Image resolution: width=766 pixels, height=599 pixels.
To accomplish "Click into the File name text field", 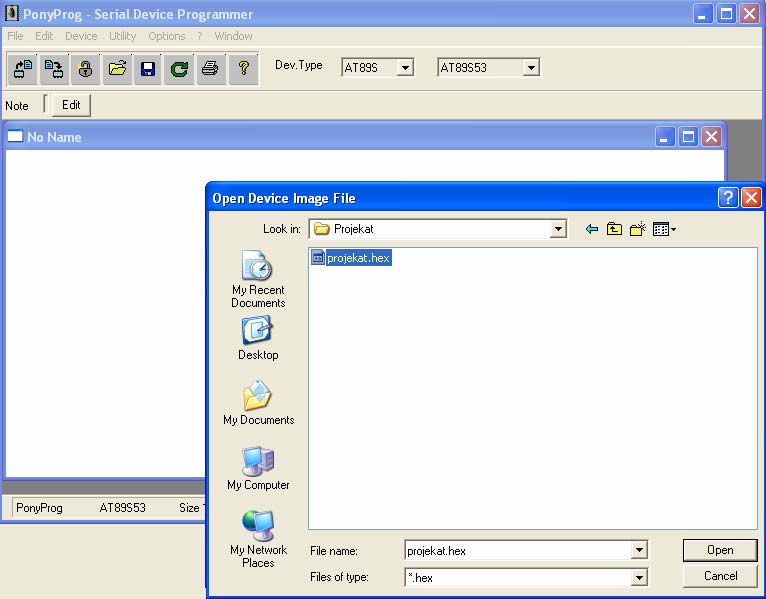I will point(518,551).
